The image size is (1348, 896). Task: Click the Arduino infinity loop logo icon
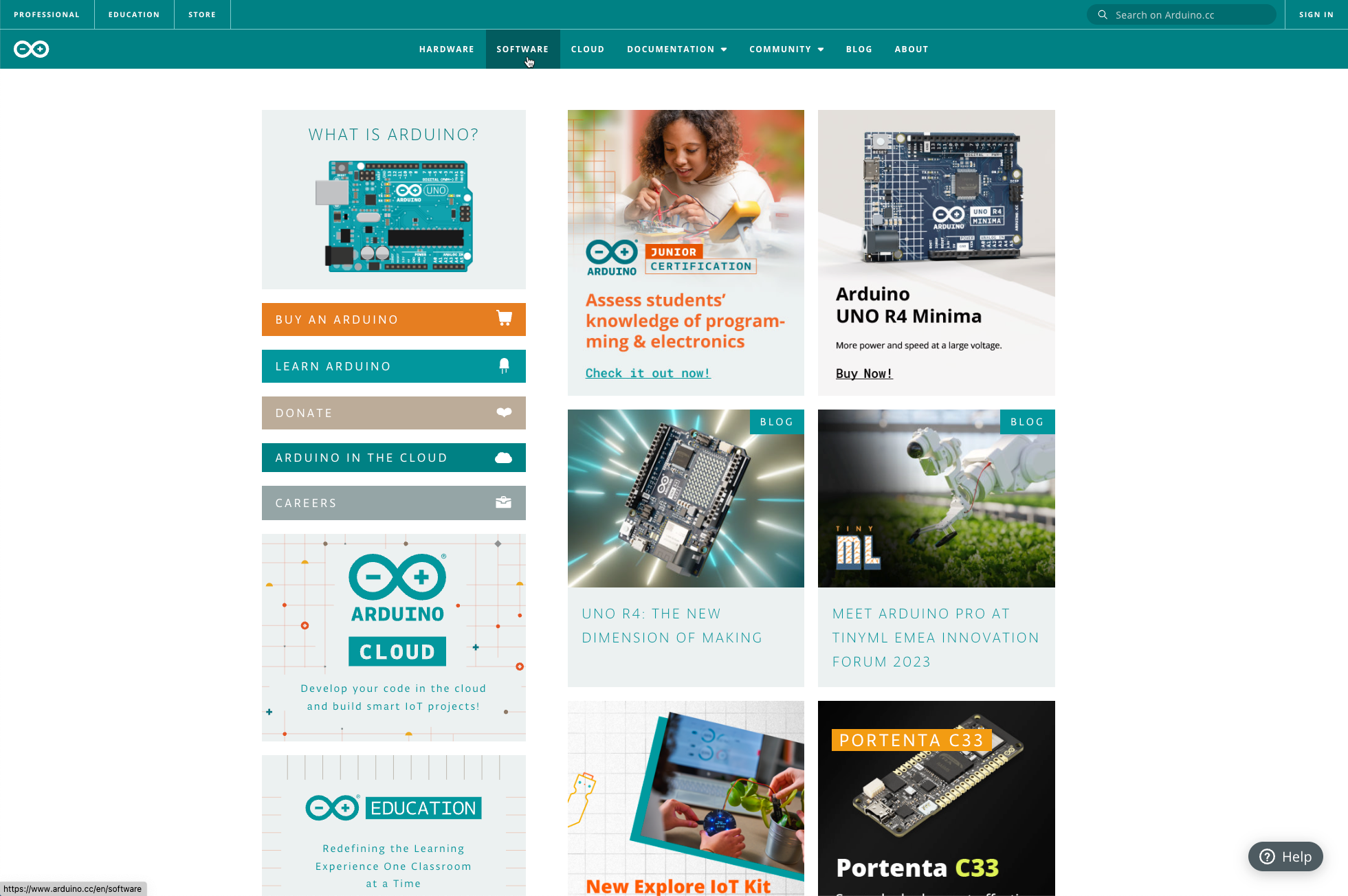click(31, 49)
